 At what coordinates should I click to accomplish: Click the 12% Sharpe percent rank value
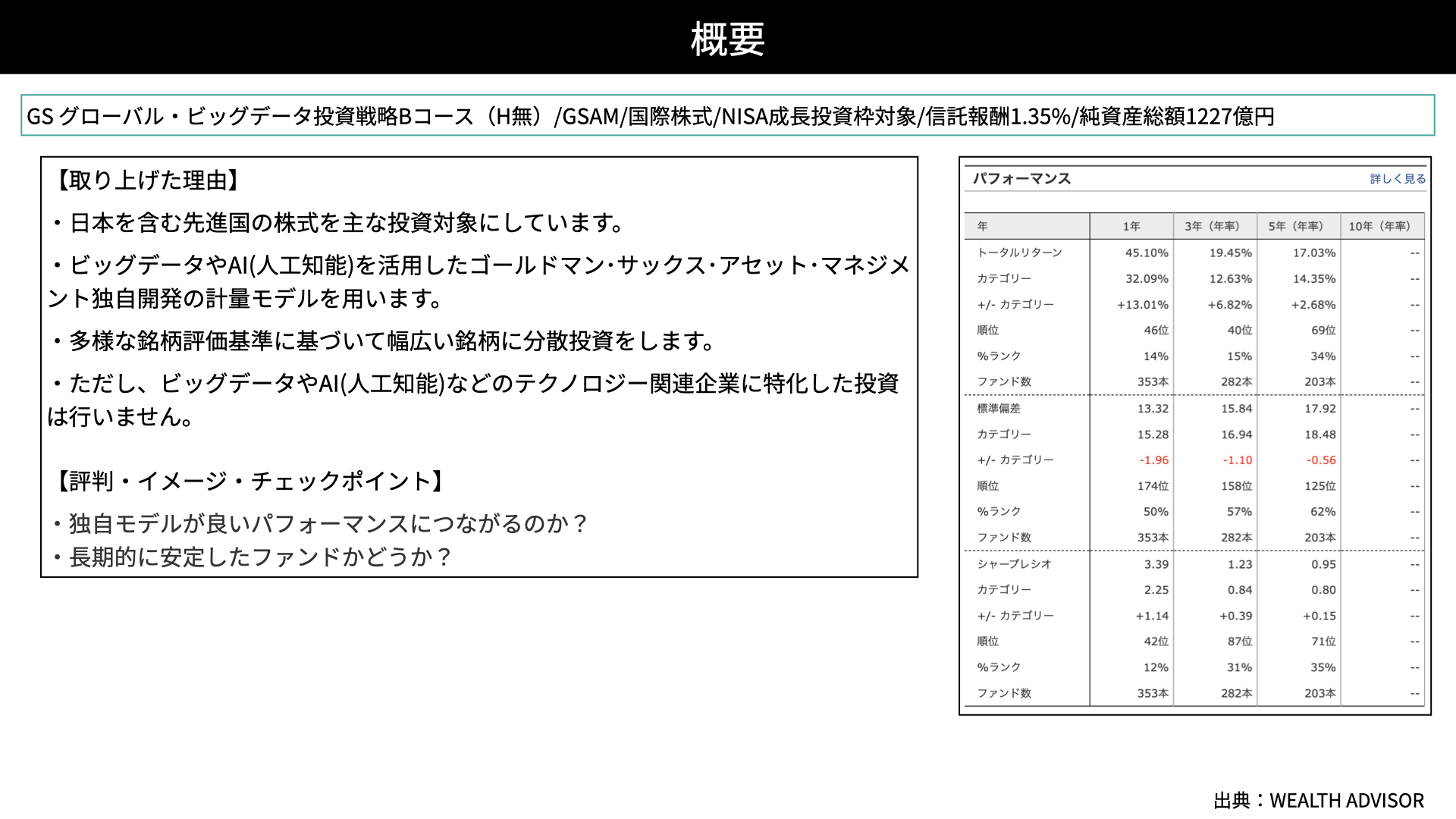click(x=1156, y=667)
